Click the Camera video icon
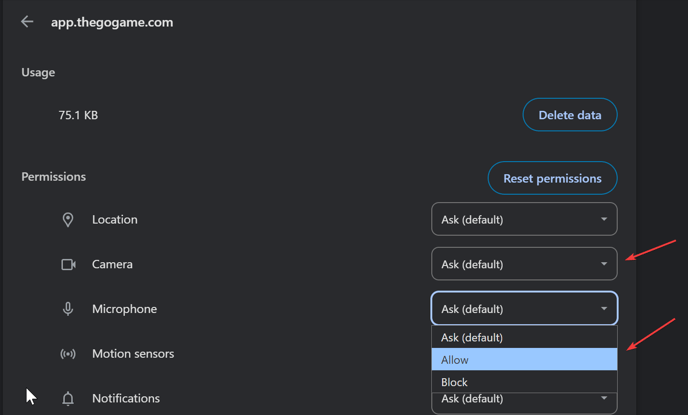The image size is (688, 415). coord(68,265)
